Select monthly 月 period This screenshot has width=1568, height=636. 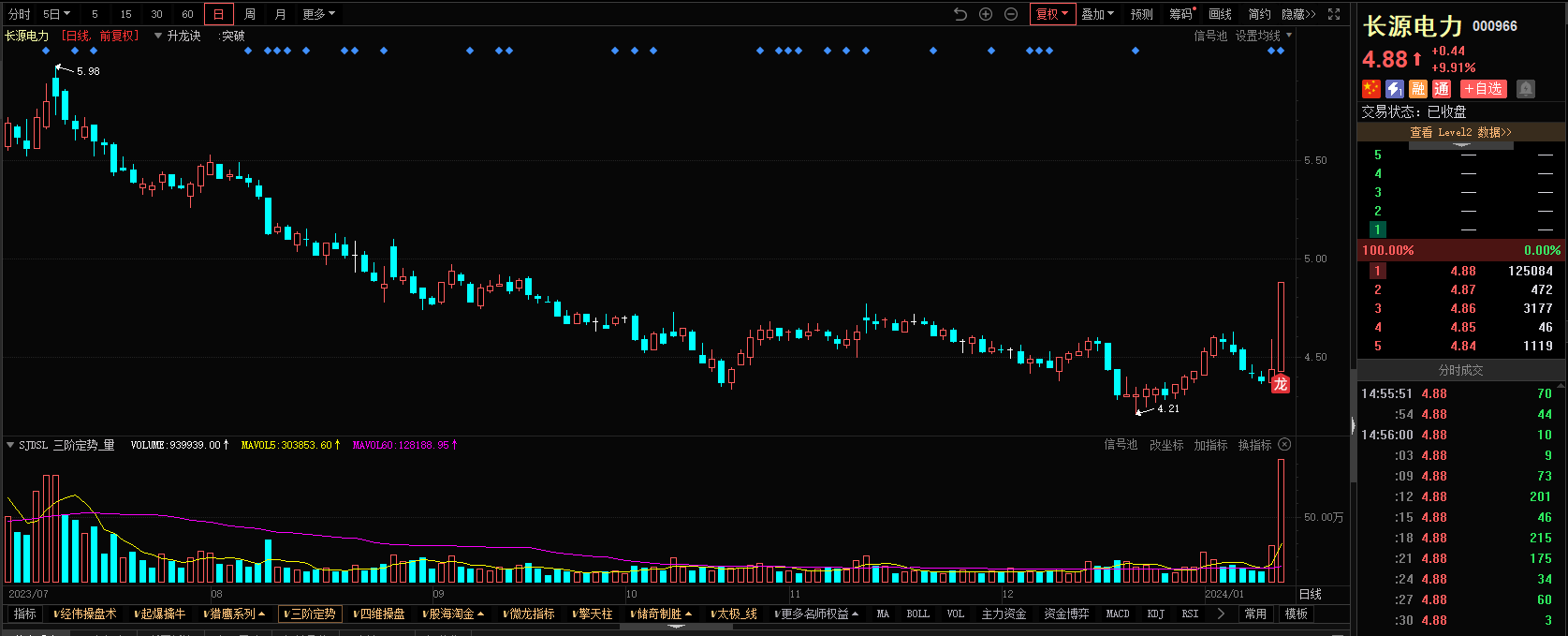click(x=281, y=14)
